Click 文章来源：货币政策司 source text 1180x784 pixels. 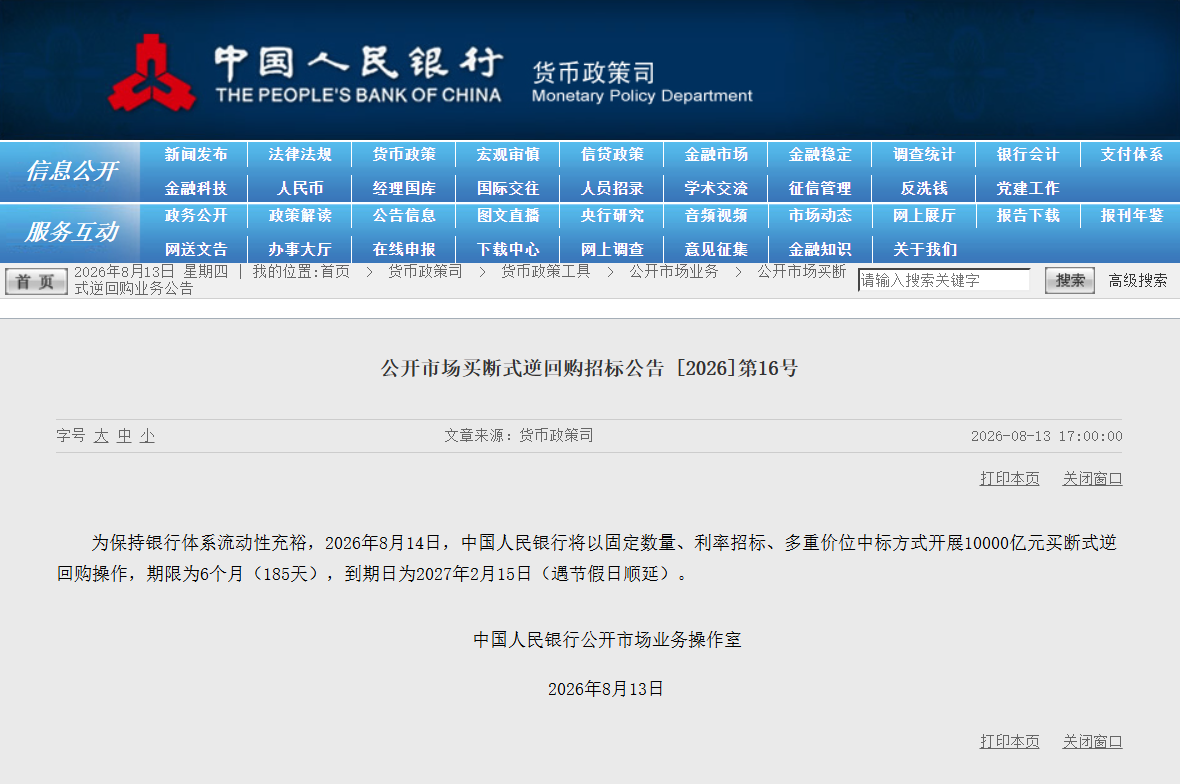519,436
